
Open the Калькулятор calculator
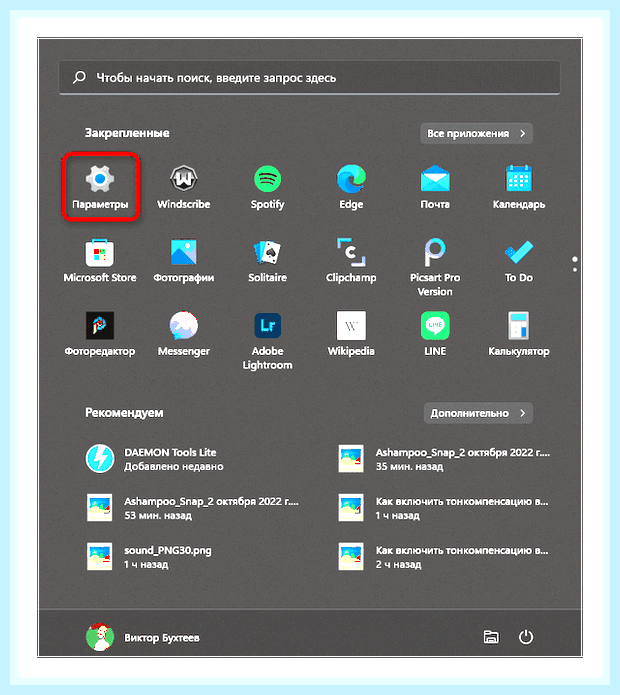click(519, 333)
